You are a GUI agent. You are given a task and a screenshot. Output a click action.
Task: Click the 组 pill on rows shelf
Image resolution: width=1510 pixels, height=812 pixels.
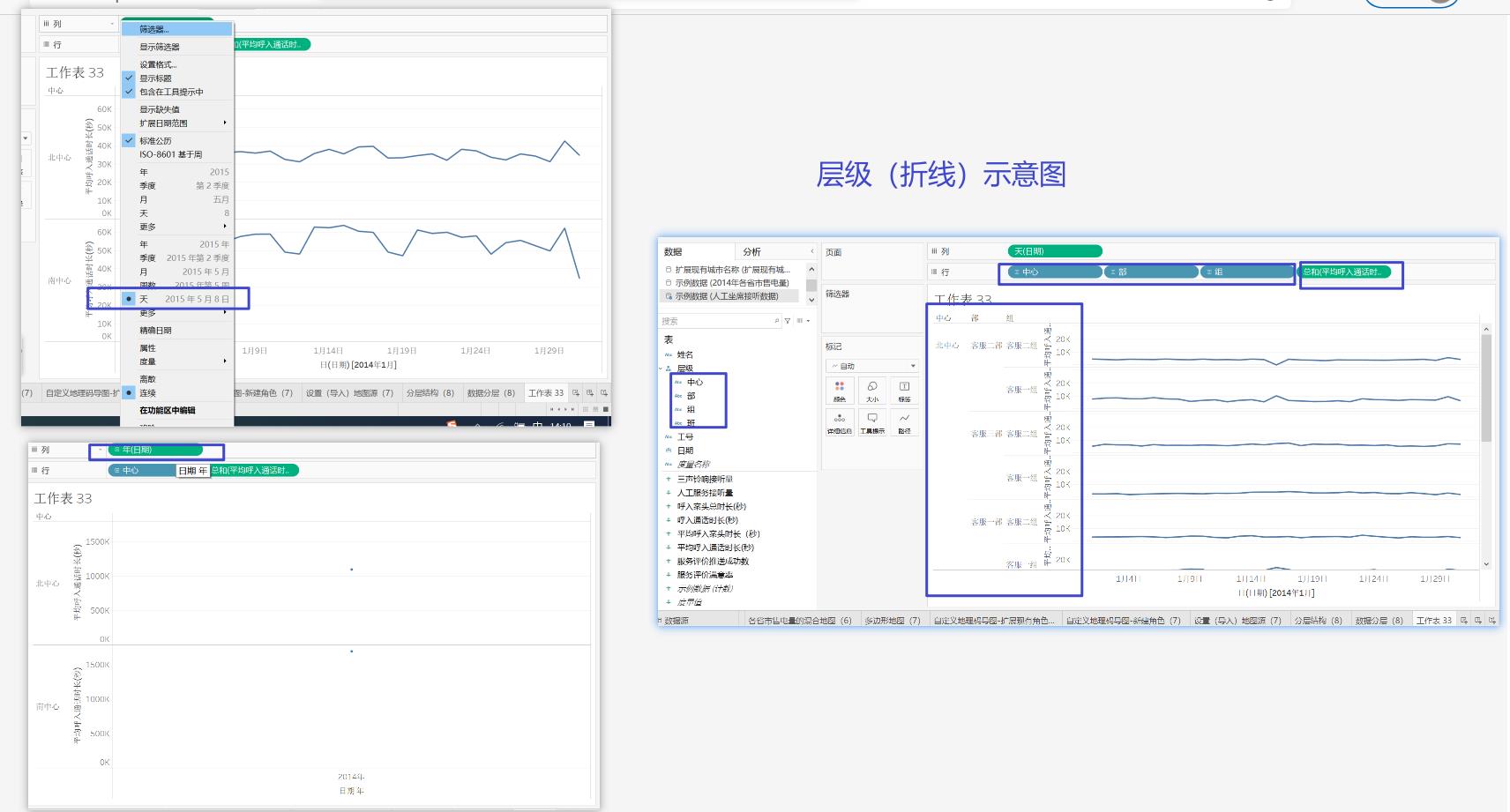(1247, 272)
